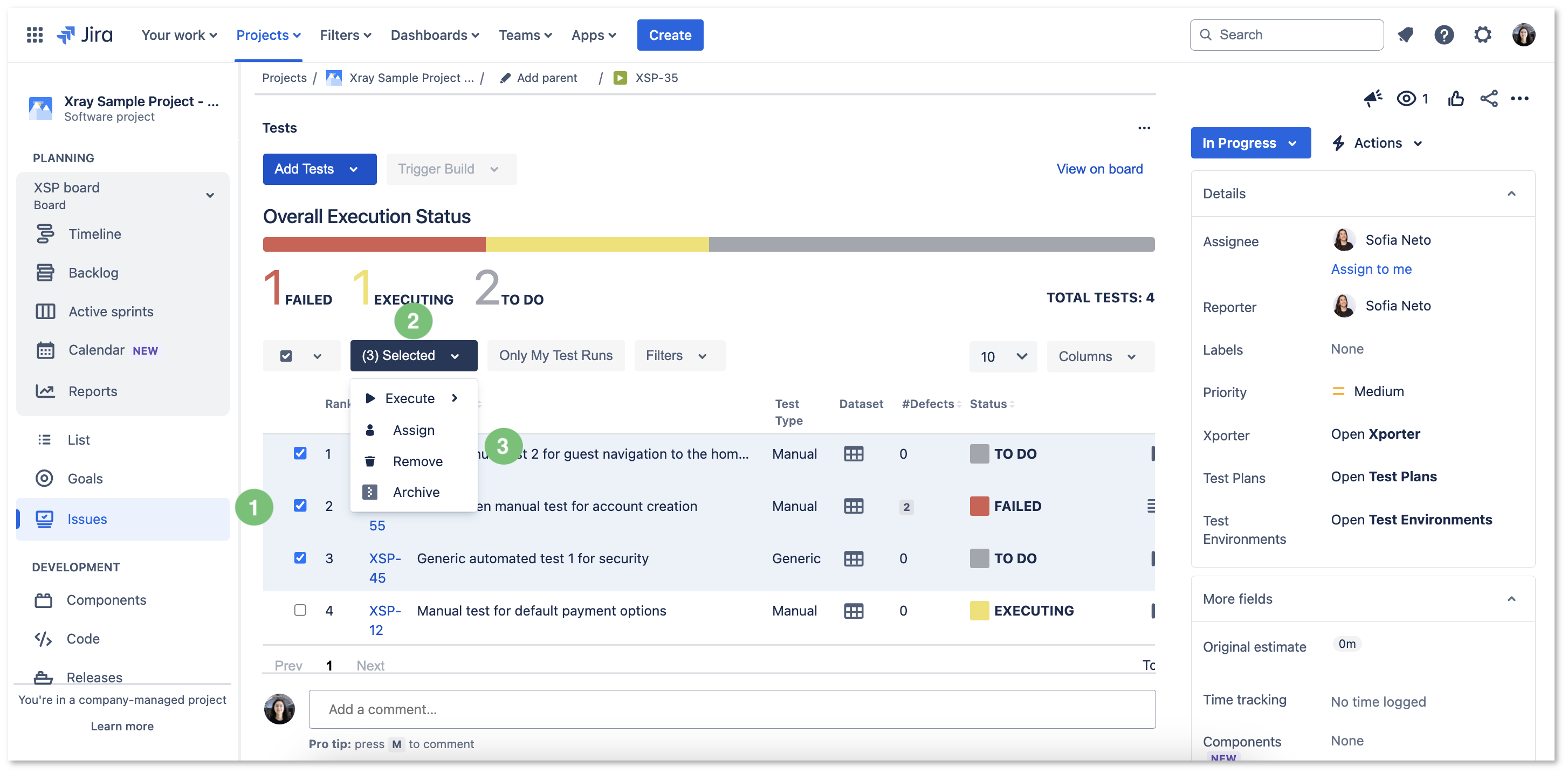Open the dataset icon for the FAILED row
This screenshot has height=774, width=1568.
coord(854,506)
